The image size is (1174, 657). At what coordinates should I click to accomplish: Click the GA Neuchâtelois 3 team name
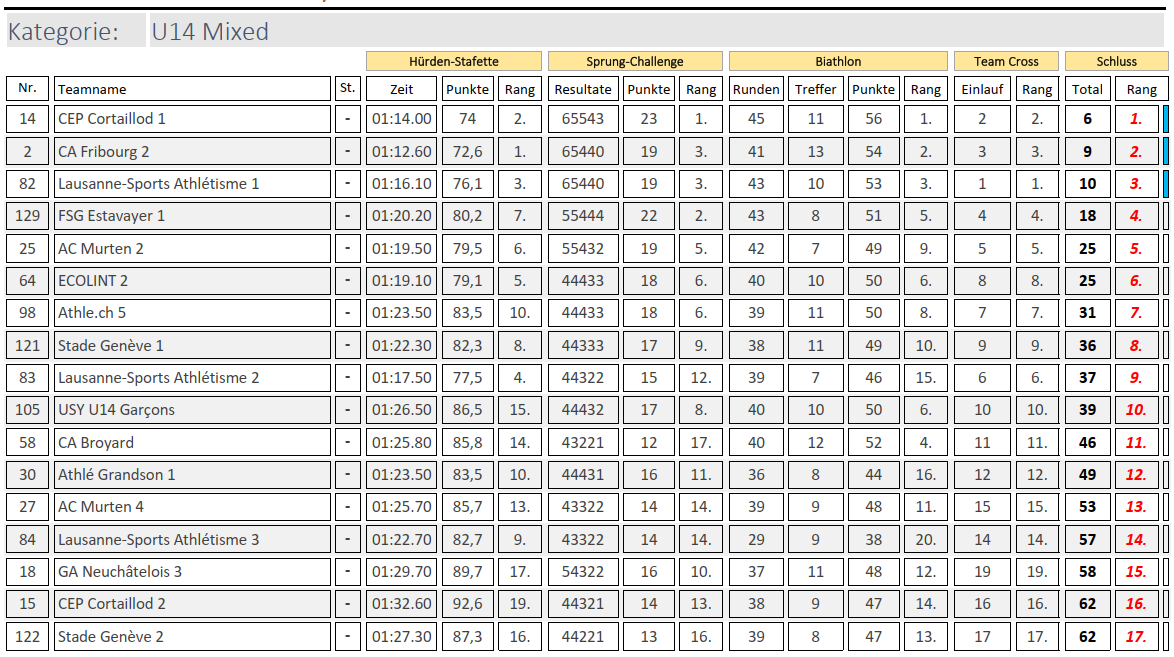click(x=192, y=572)
